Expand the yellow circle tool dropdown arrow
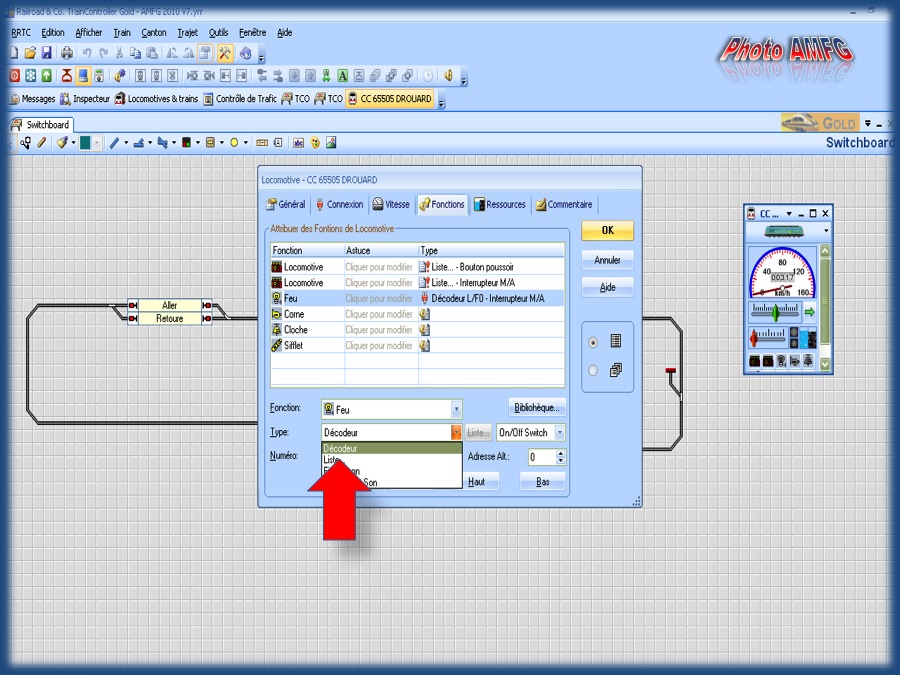900x675 pixels. tap(246, 142)
